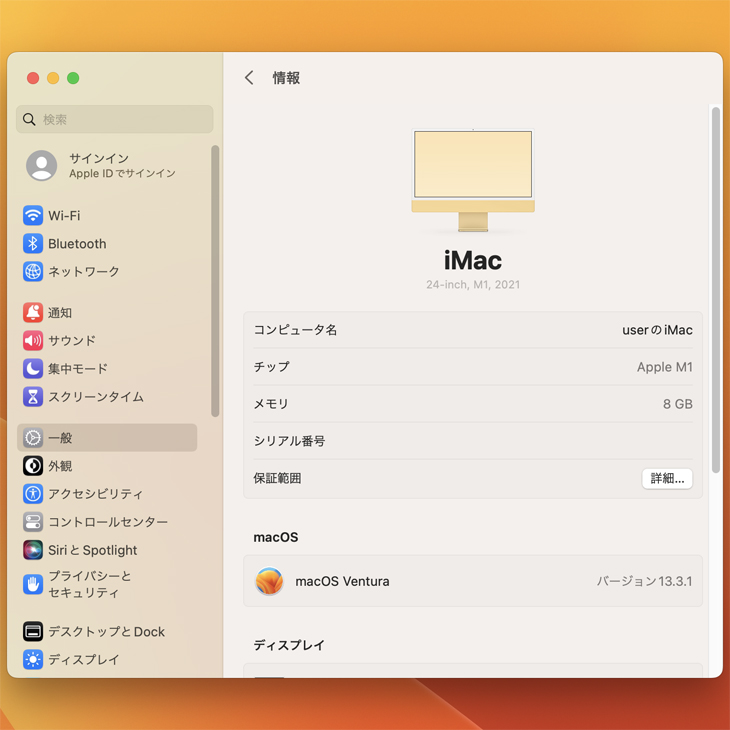Viewport: 730px width, 730px height.
Task: Click the Siri と Spotlight icon
Action: pyautogui.click(x=33, y=550)
